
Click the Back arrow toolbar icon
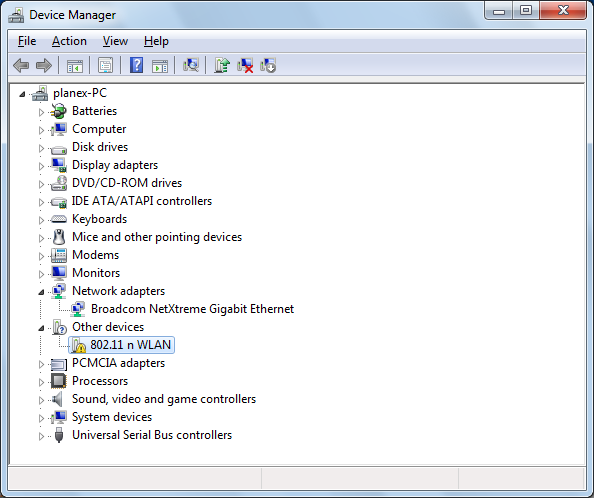coord(21,66)
